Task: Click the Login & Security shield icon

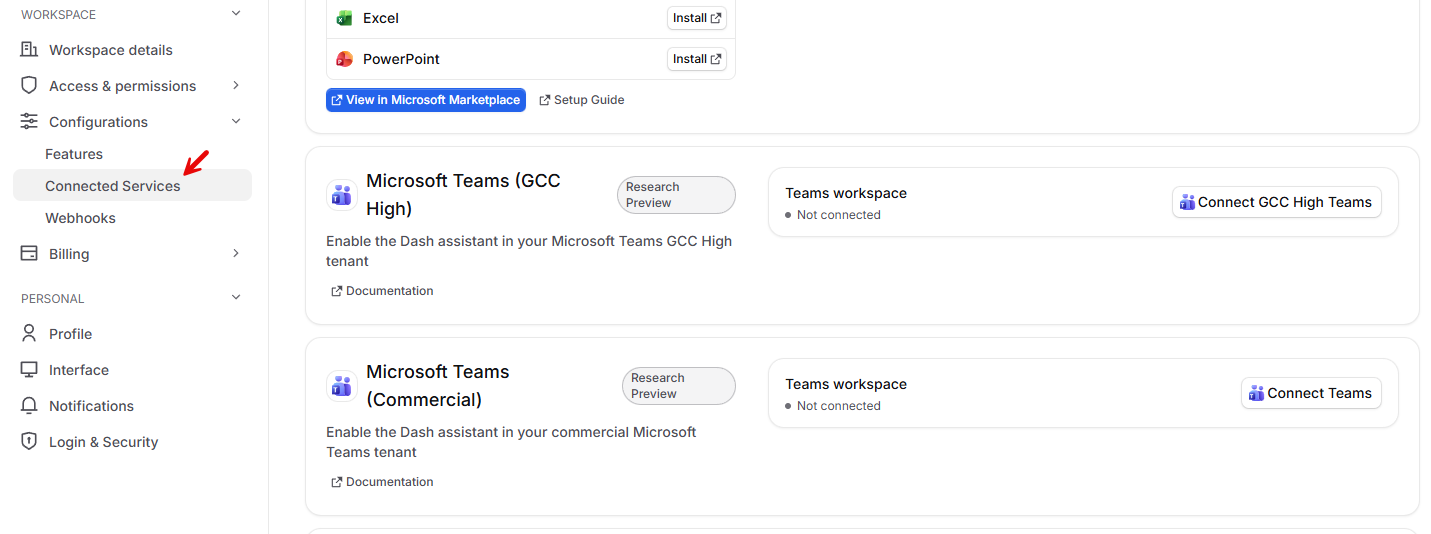Action: (x=29, y=442)
